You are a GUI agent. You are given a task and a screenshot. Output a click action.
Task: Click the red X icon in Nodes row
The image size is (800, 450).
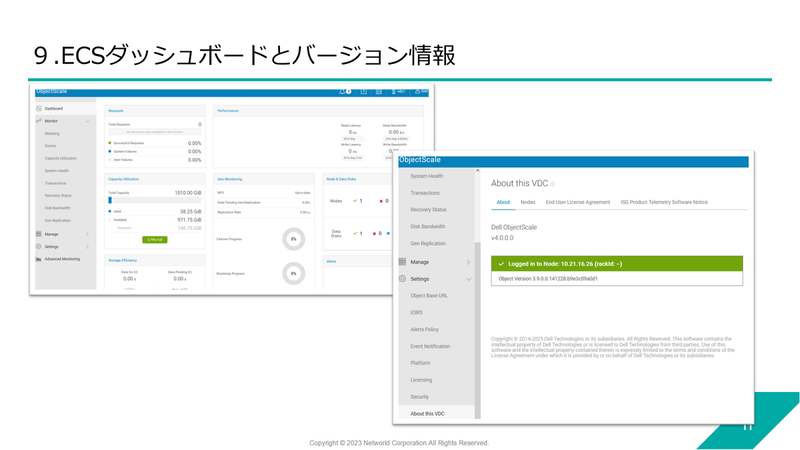(x=381, y=201)
